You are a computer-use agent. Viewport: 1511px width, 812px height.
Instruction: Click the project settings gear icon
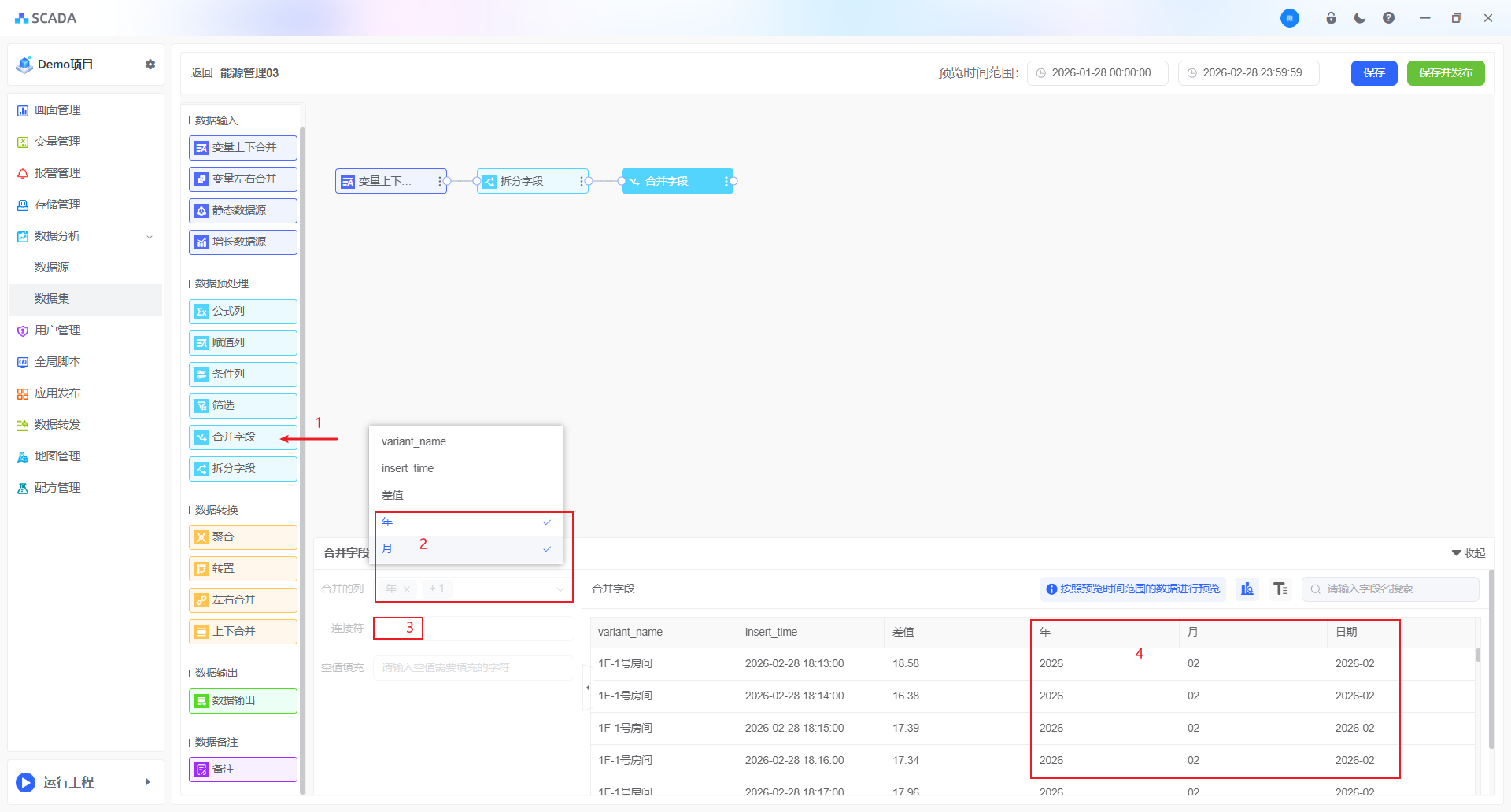pos(150,65)
